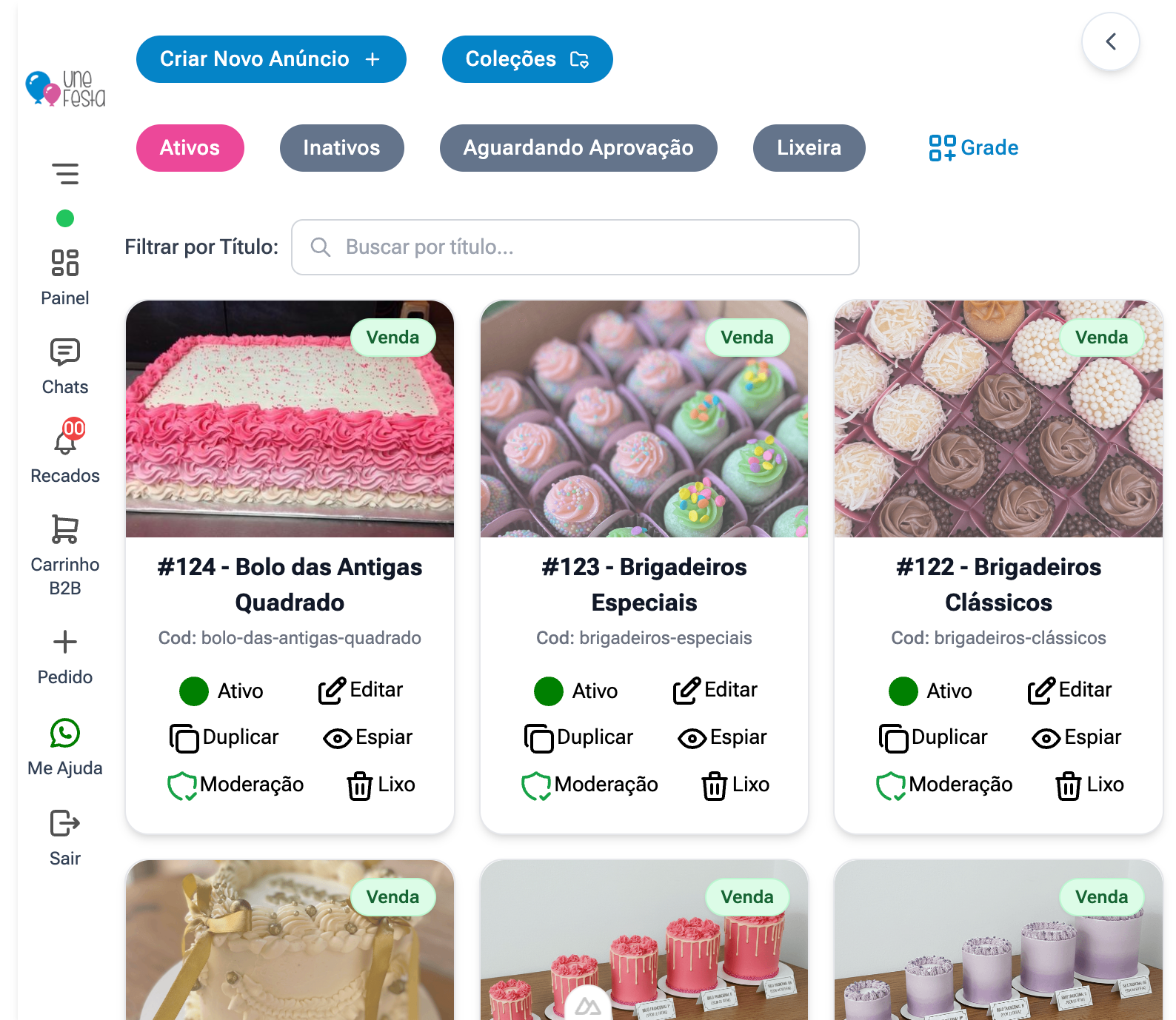The height and width of the screenshot is (1020, 1176).
Task: Switch to the Inativos tab
Action: pyautogui.click(x=342, y=148)
